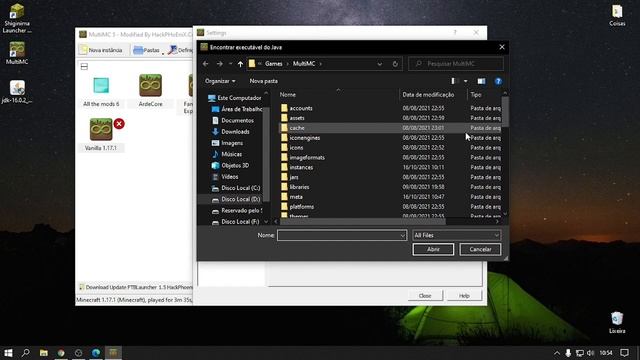Select Documentos in navigation pane
This screenshot has height=360, width=640.
(x=233, y=120)
